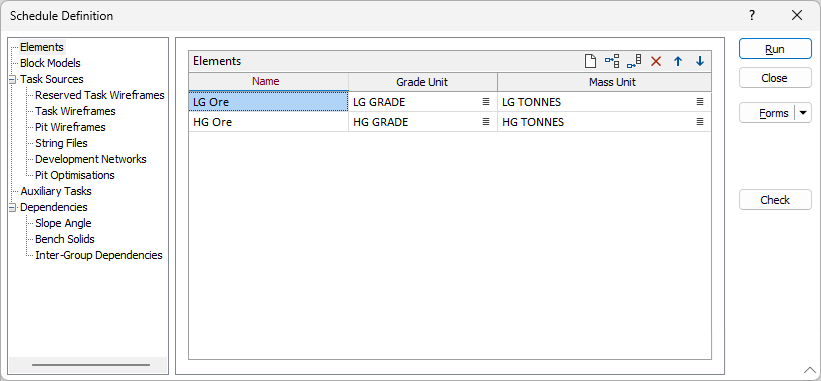The height and width of the screenshot is (381, 821).
Task: Expand the chevron at the dialog's bottom right
Action: (809, 371)
